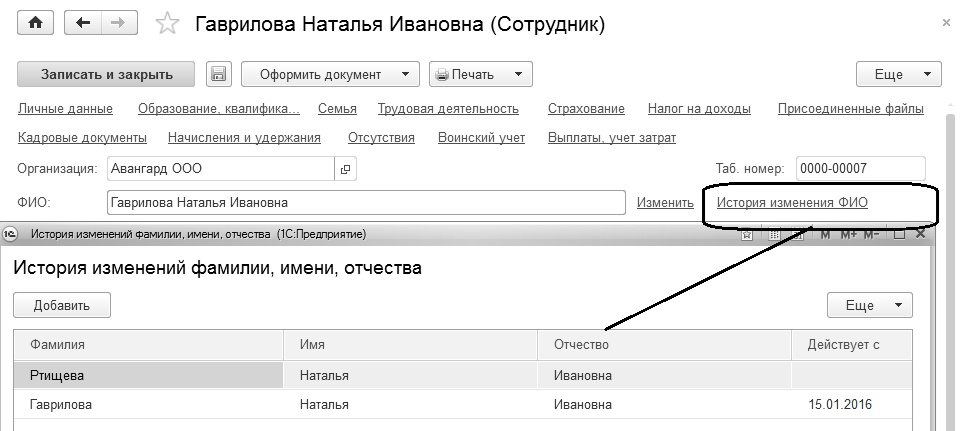967x431 pixels.
Task: Open the Выплаты, учет затрат section
Action: (x=612, y=138)
